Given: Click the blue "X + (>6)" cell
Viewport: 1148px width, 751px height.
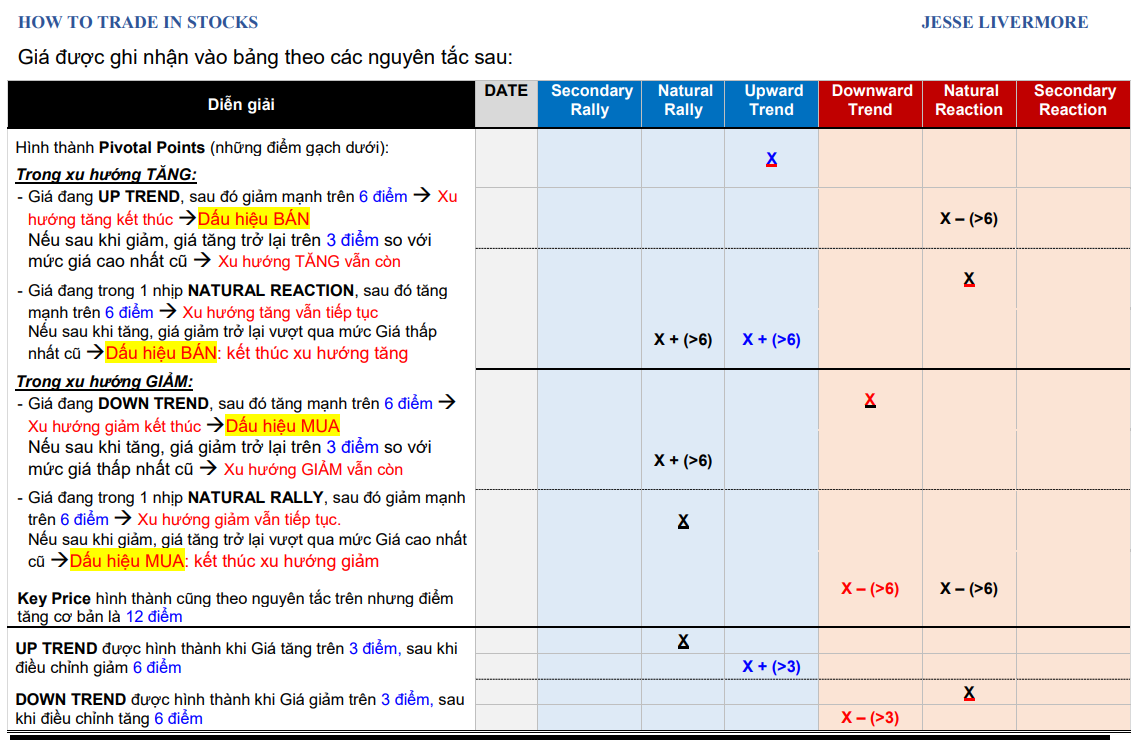Looking at the screenshot, I should click(x=772, y=340).
